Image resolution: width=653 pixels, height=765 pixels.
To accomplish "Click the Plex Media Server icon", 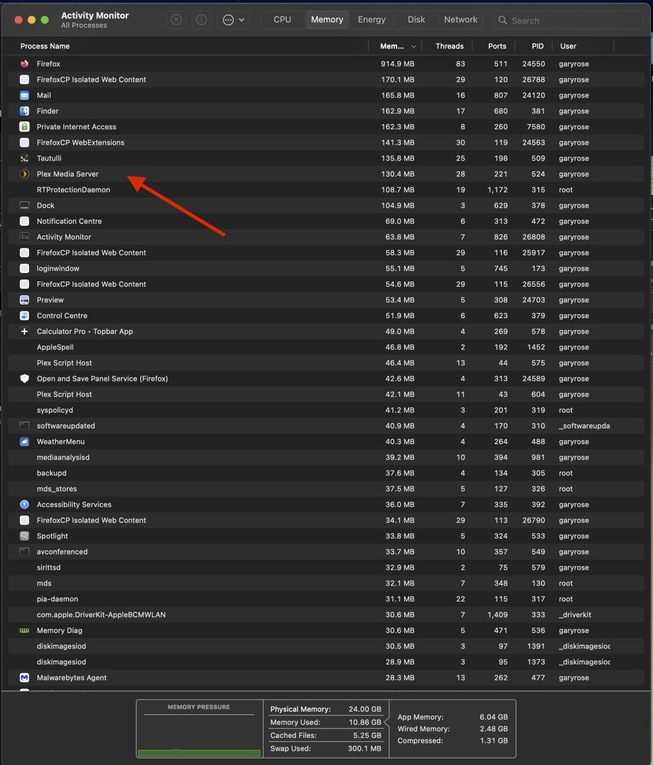I will [24, 174].
